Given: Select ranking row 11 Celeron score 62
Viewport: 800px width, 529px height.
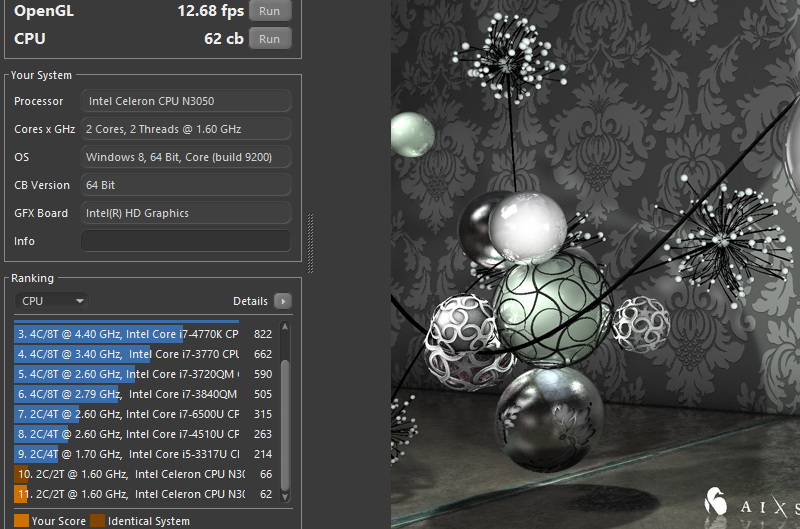Looking at the screenshot, I should 145,494.
